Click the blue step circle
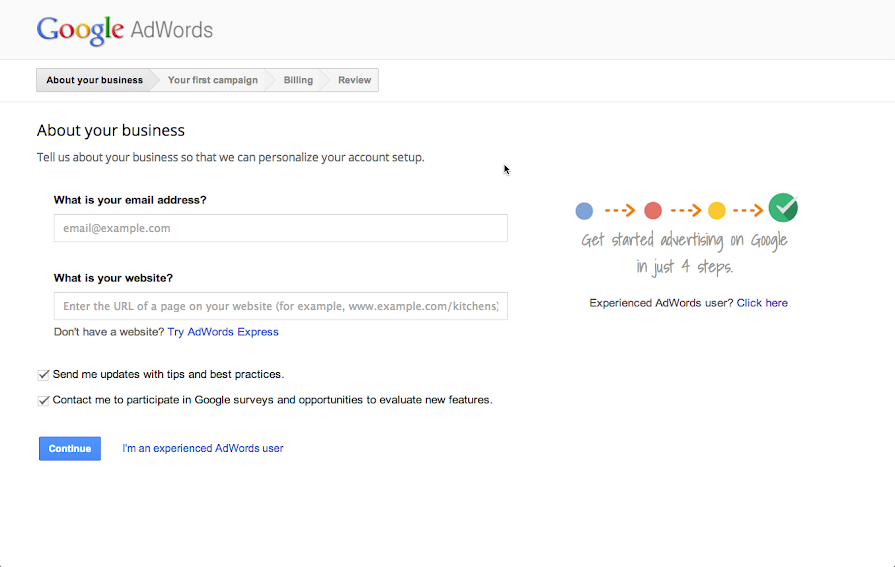 coord(585,211)
